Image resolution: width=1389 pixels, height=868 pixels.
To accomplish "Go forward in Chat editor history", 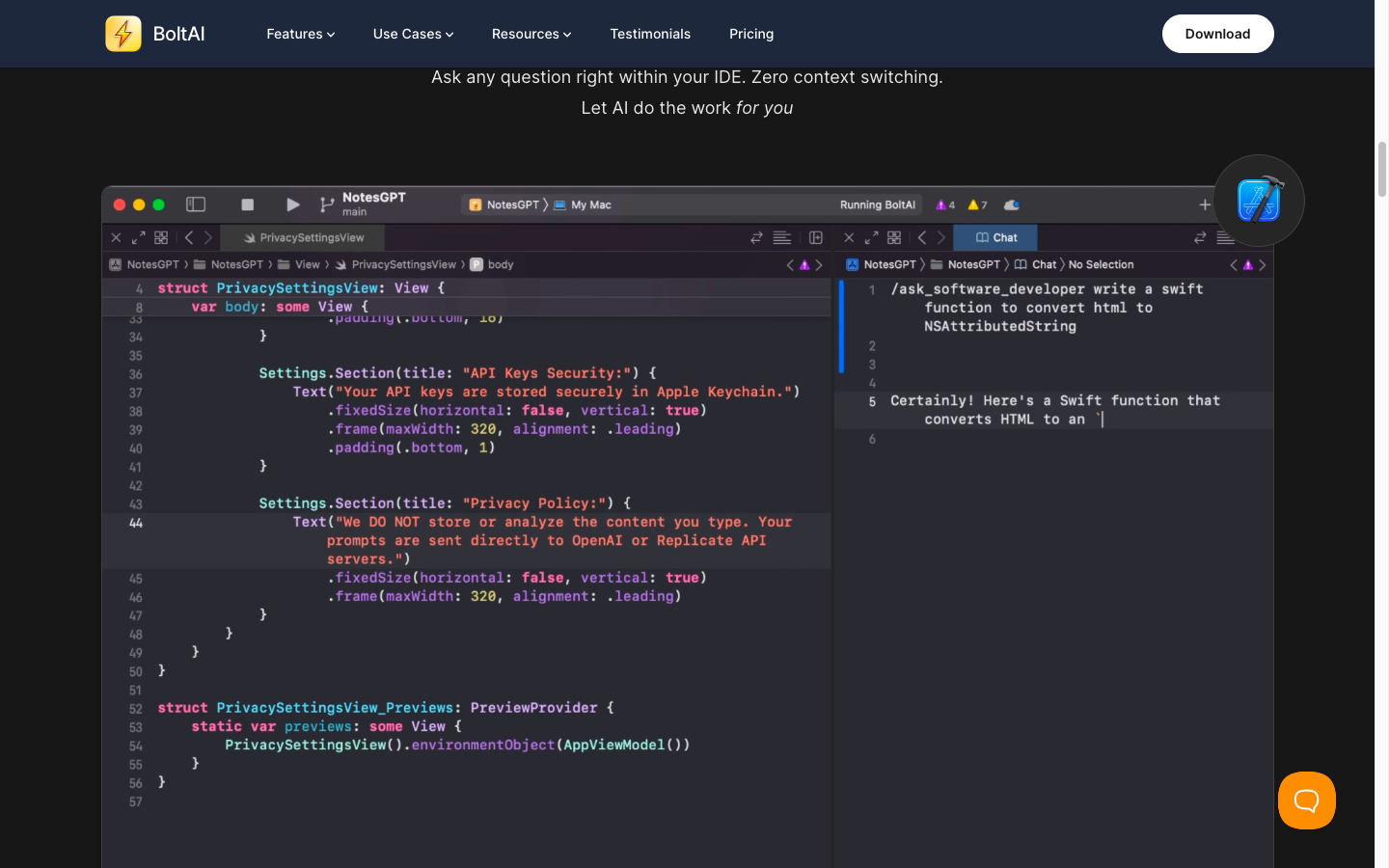I will (941, 237).
